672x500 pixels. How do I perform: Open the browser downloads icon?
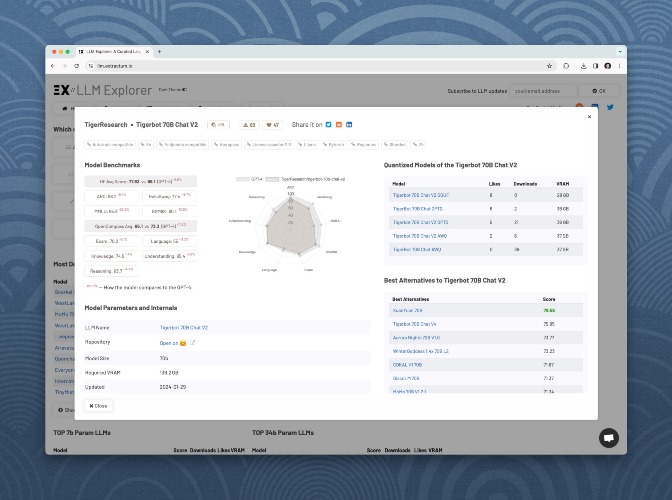point(583,66)
